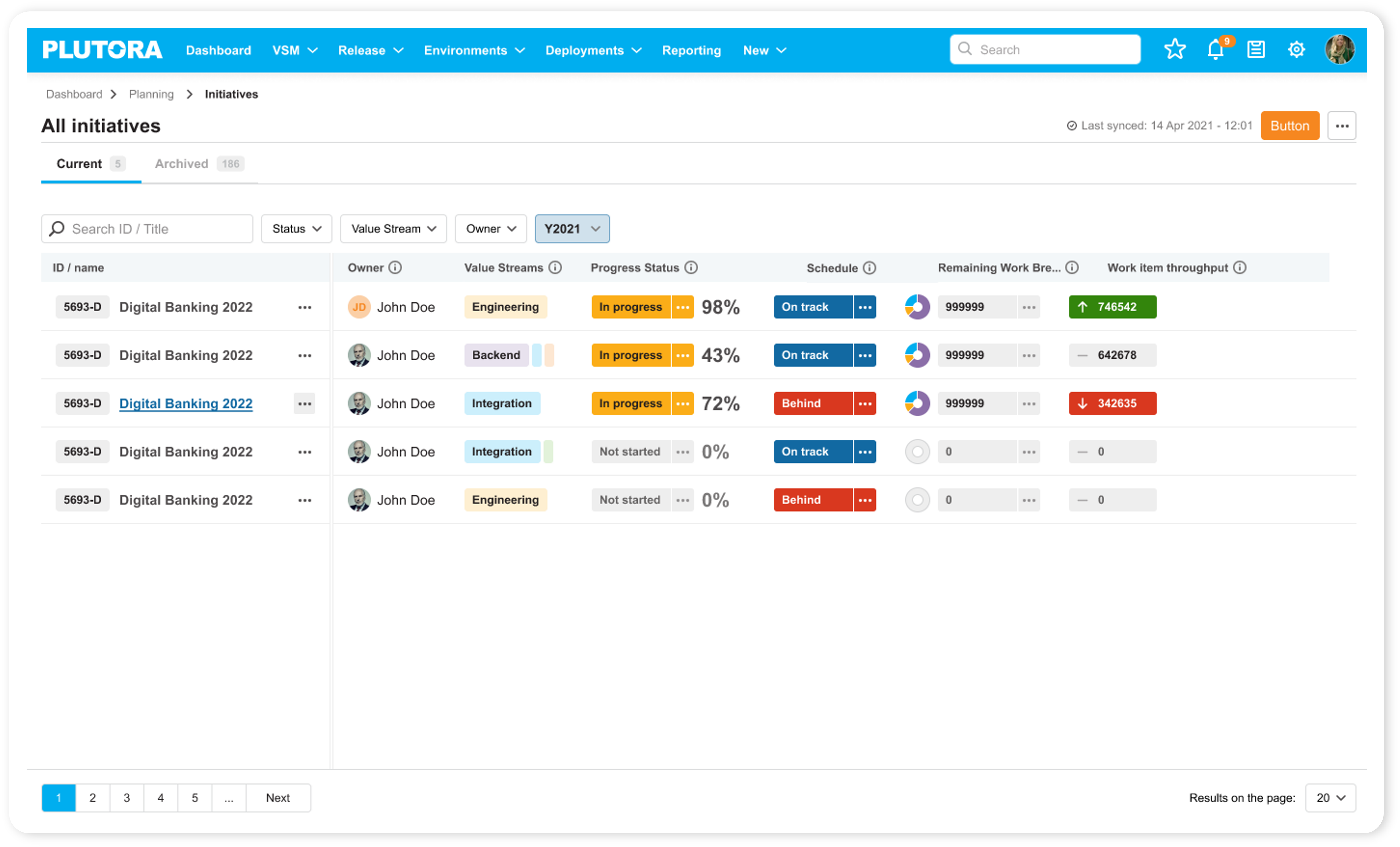The image size is (1400, 847).
Task: Open the underlined Digital Banking 2022 link
Action: coord(186,404)
